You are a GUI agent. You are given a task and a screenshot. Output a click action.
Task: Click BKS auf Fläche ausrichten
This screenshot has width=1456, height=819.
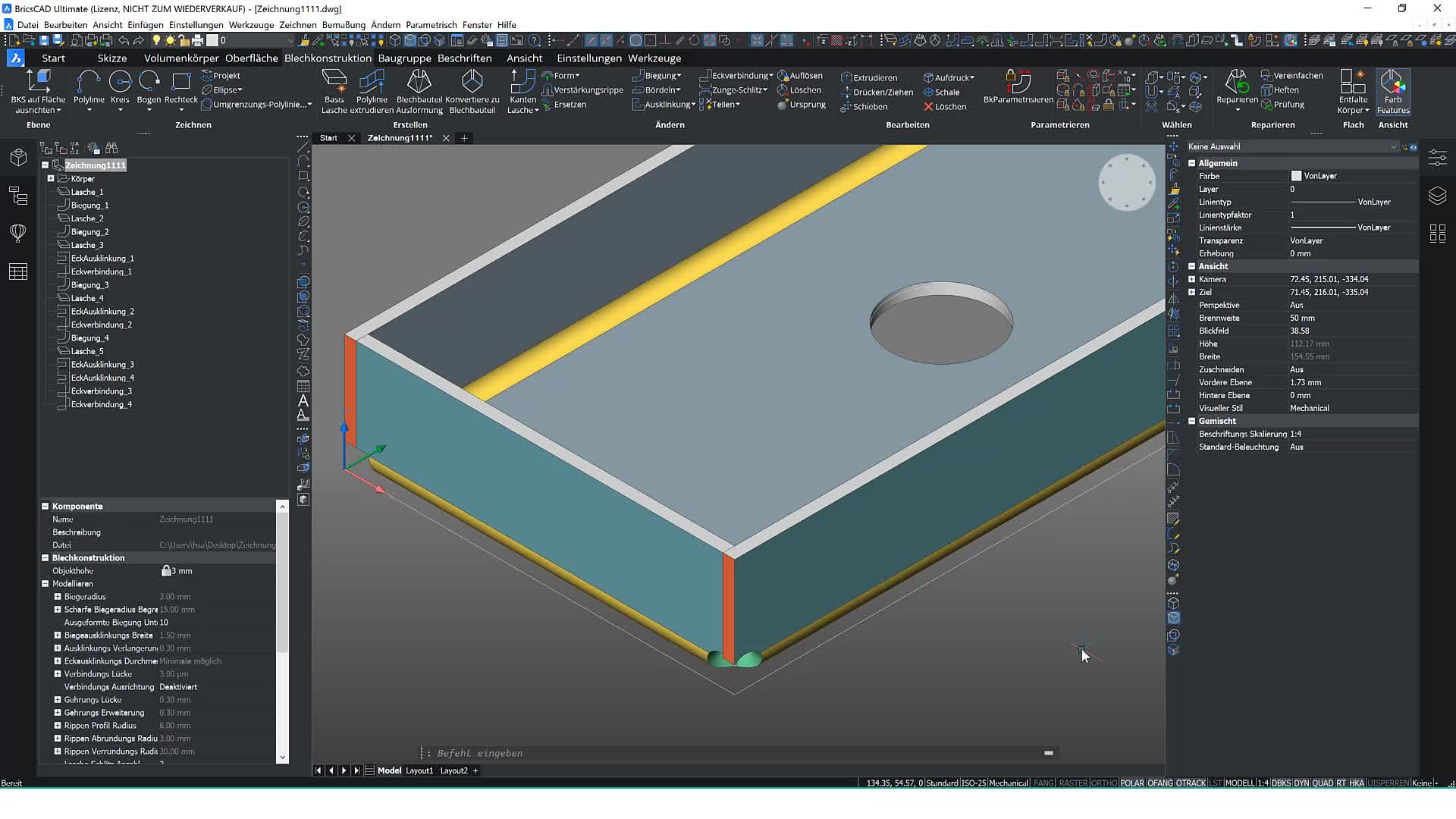(38, 91)
